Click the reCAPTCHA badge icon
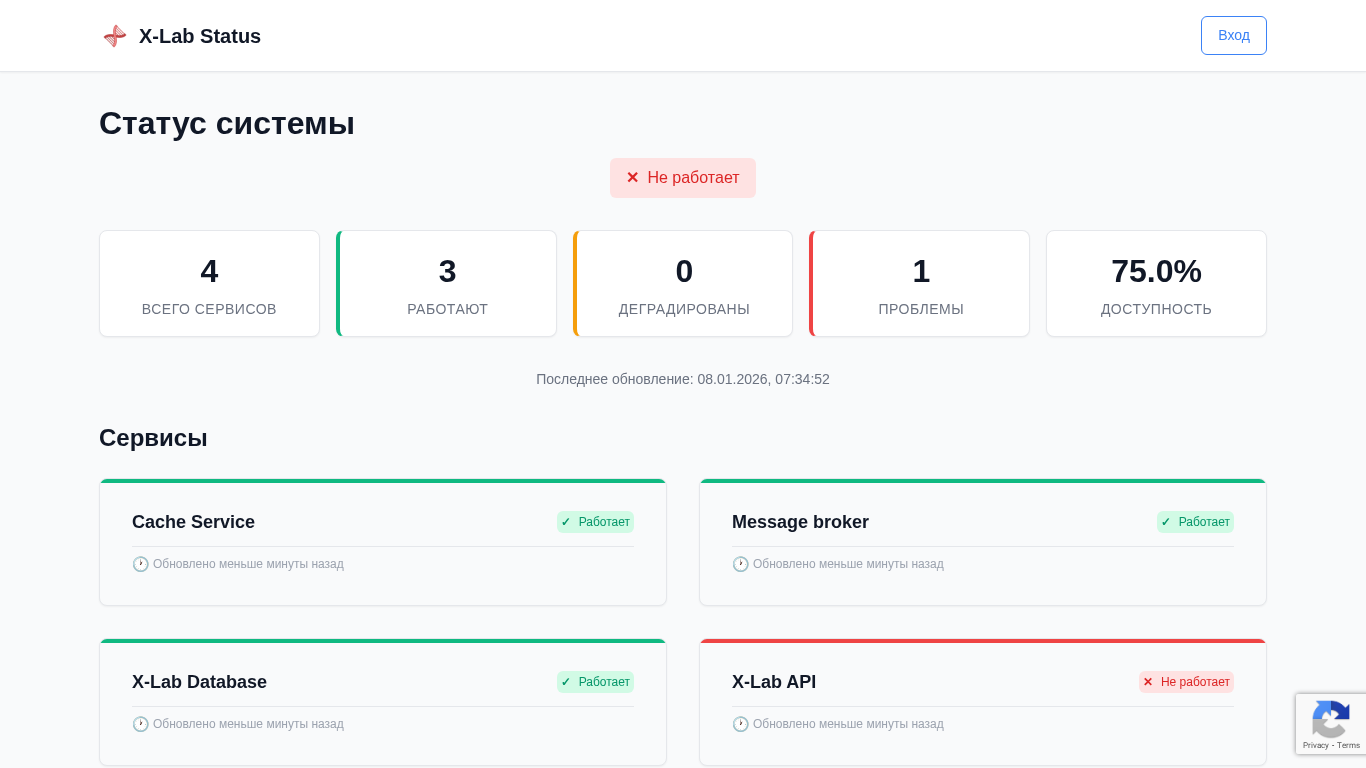 tap(1331, 719)
